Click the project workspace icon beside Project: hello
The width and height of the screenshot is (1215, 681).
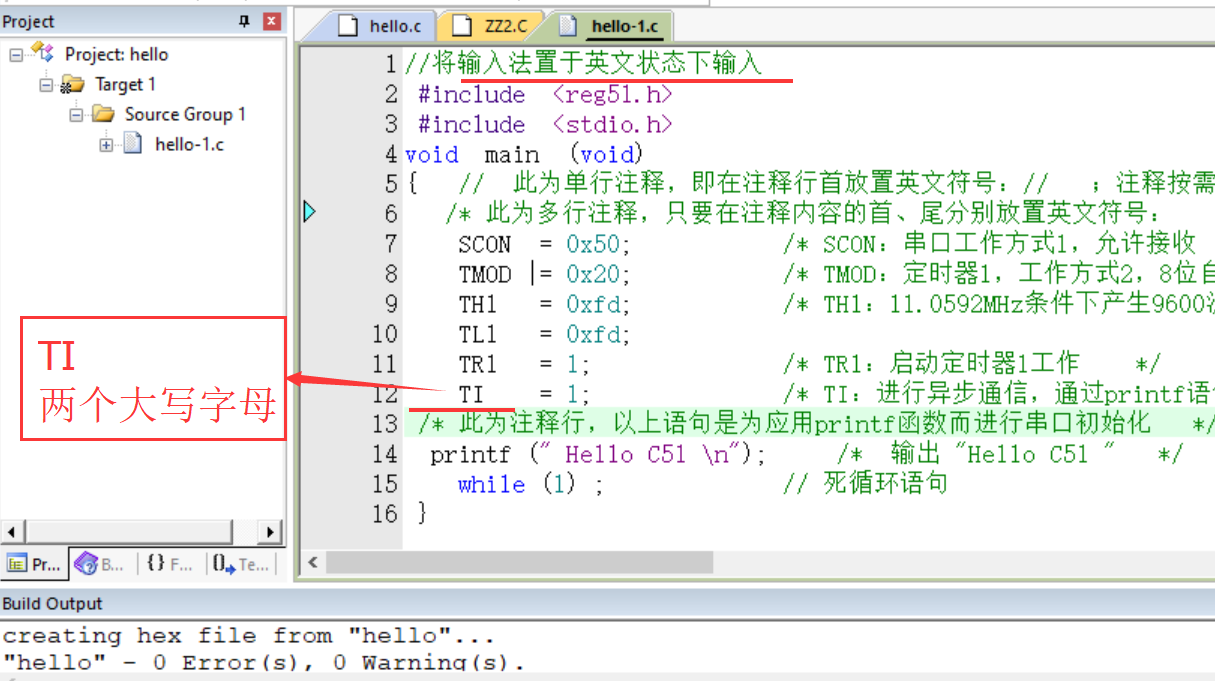42,53
